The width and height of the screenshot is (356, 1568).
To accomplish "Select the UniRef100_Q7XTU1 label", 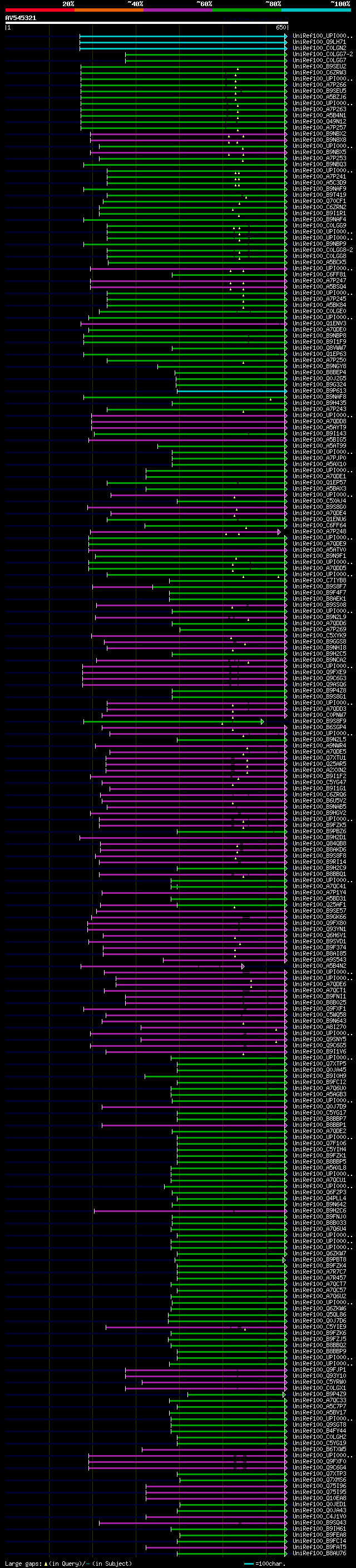I will (x=319, y=757).
